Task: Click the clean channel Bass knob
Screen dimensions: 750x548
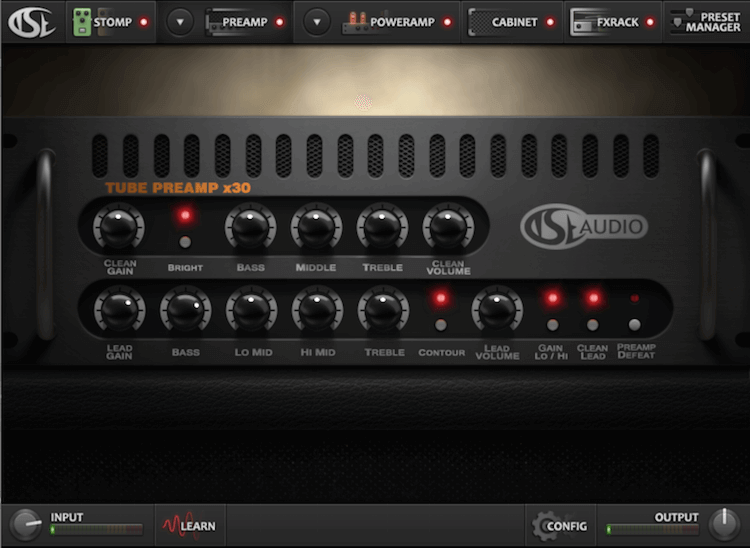Action: (250, 227)
